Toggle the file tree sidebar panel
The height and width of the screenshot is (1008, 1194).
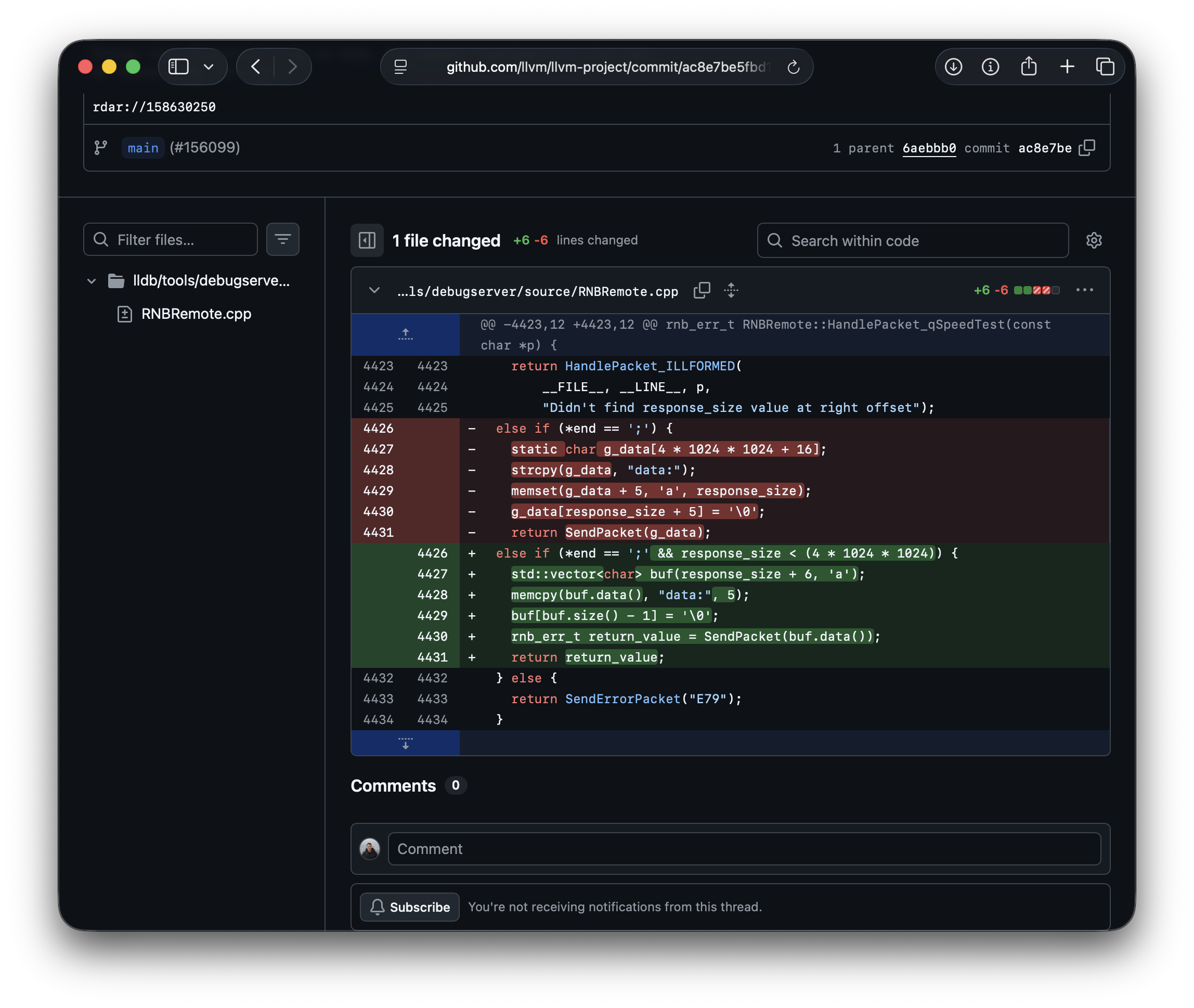367,241
